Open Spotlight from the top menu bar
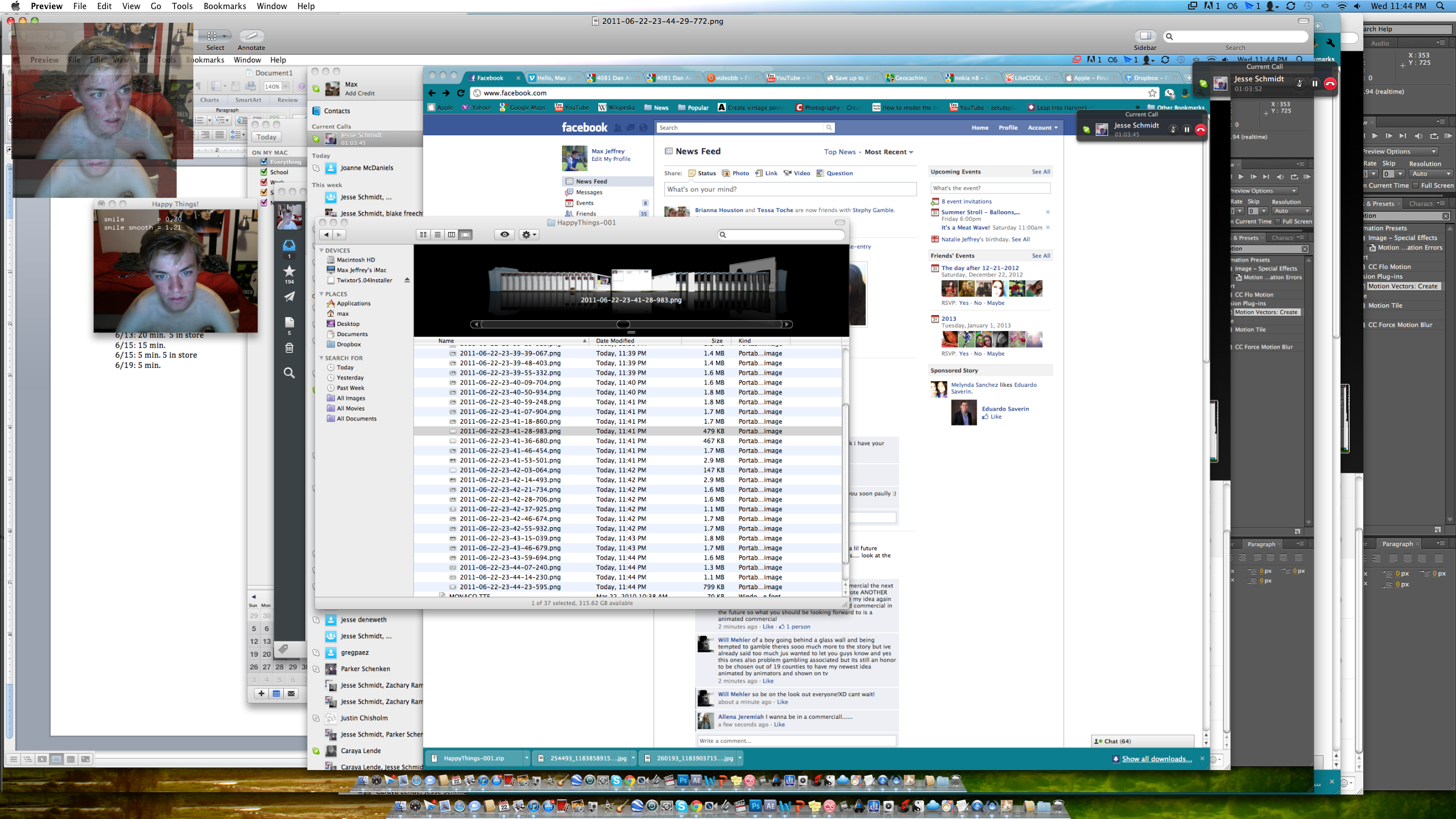 (1440, 6)
